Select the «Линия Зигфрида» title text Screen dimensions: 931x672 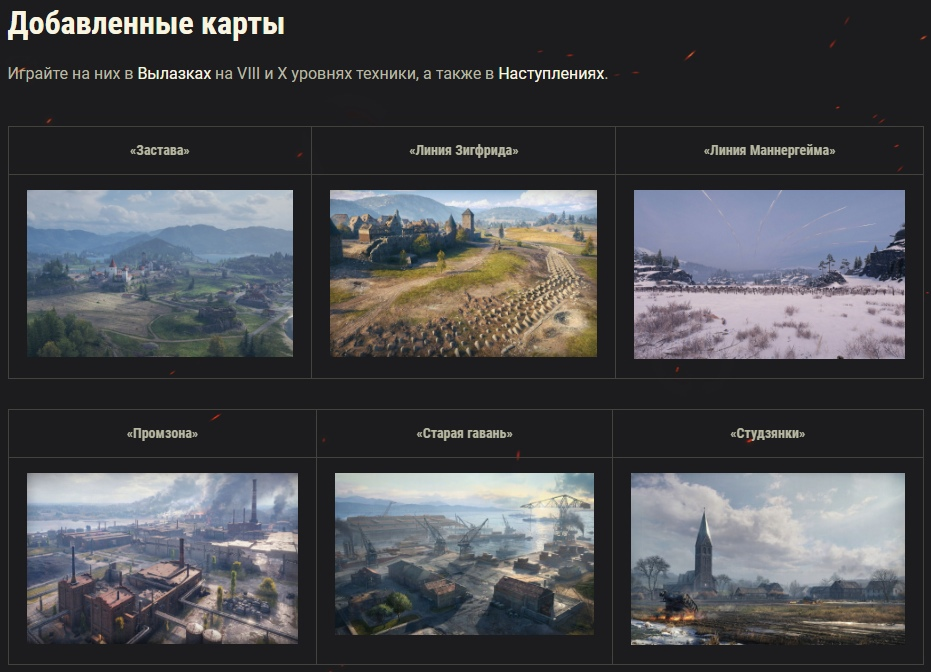[x=463, y=151]
